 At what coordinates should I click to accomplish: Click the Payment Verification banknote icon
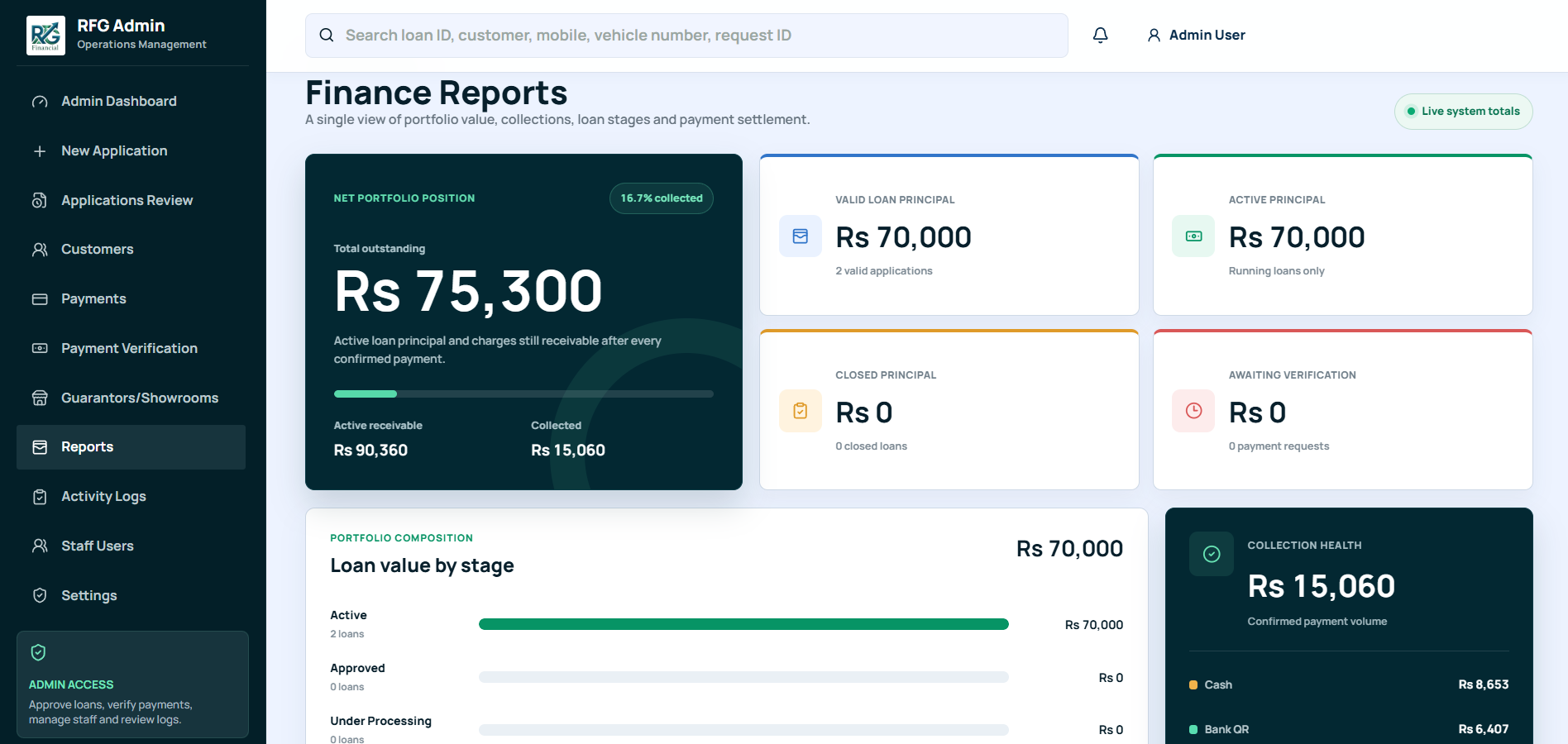[40, 349]
